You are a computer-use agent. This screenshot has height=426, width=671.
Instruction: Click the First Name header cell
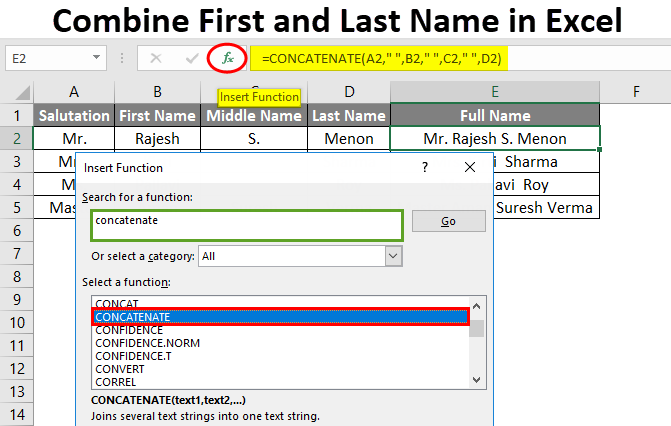click(x=157, y=116)
